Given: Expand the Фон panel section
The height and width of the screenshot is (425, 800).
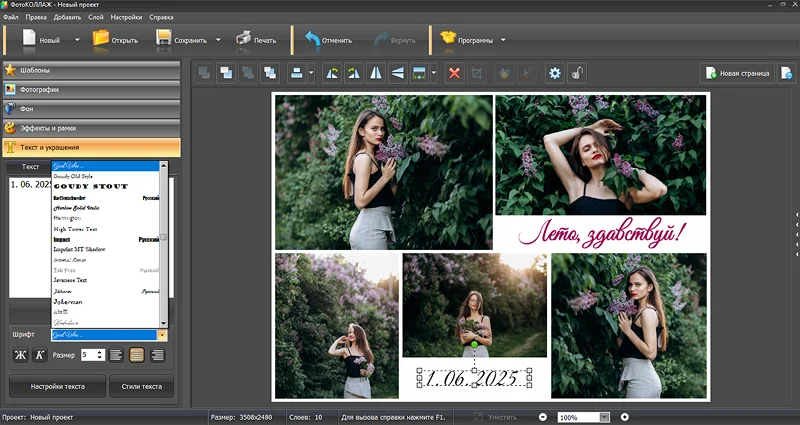Looking at the screenshot, I should point(91,109).
